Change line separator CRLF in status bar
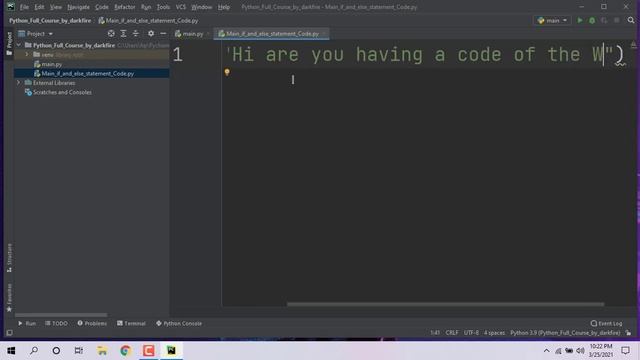The width and height of the screenshot is (640, 360). coord(452,333)
